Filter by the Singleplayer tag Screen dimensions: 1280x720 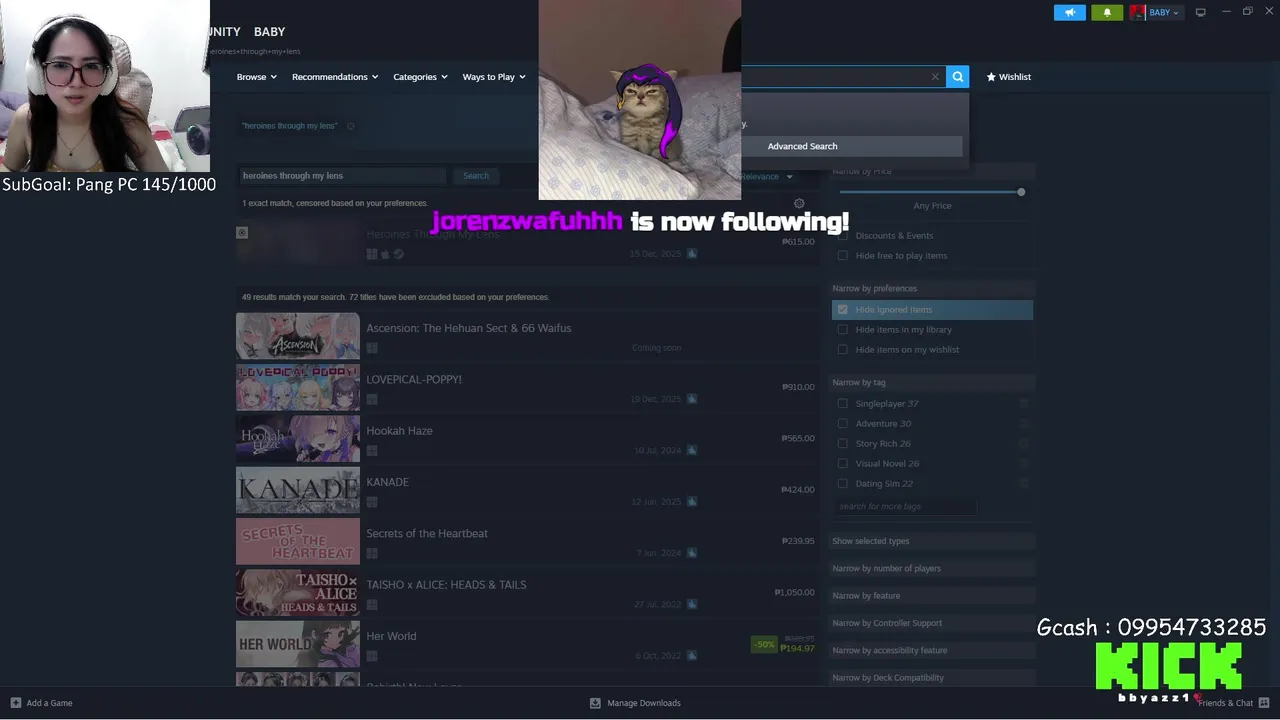(x=842, y=404)
